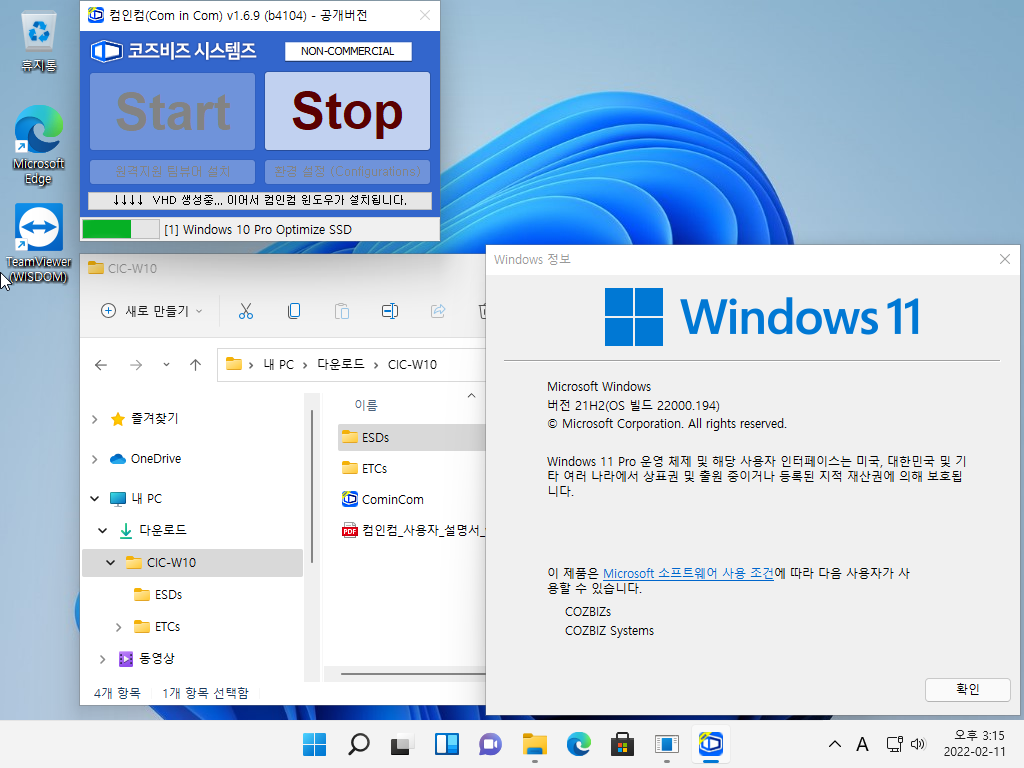Open the recent locations chevron dropdown

(167, 365)
